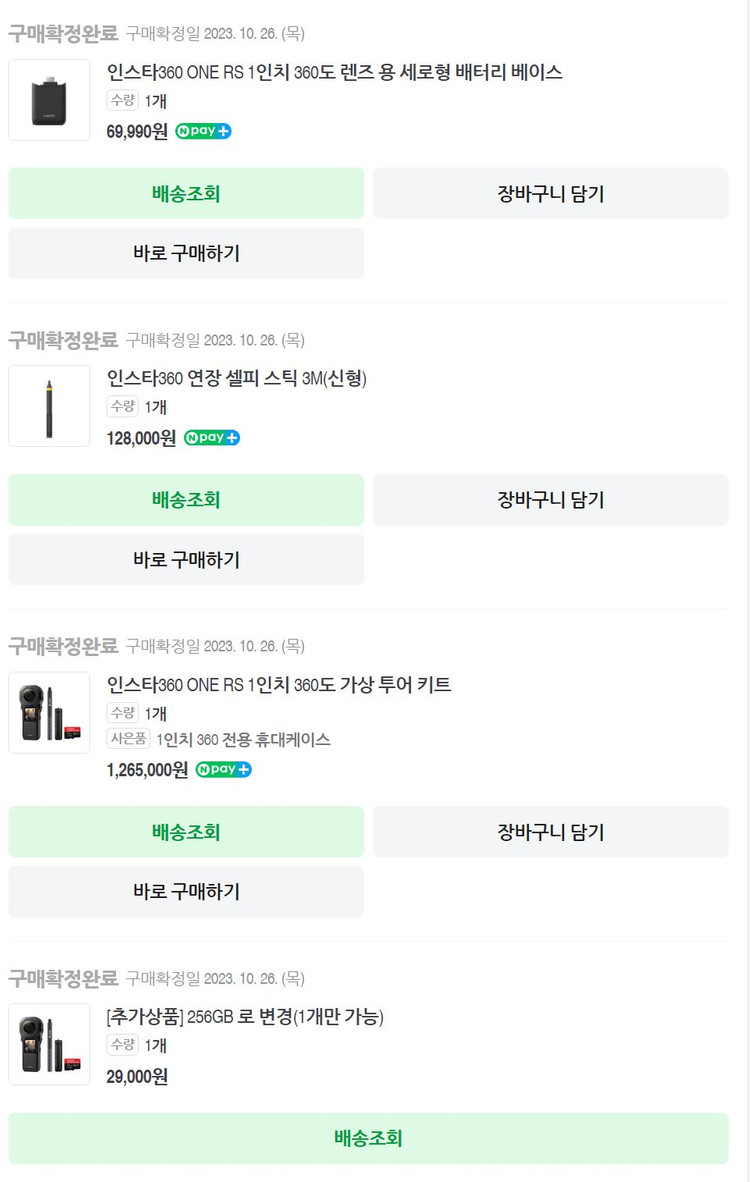This screenshot has height=1182, width=750.
Task: Click 장바구니 담기 for the selfie stick
Action: tap(549, 500)
